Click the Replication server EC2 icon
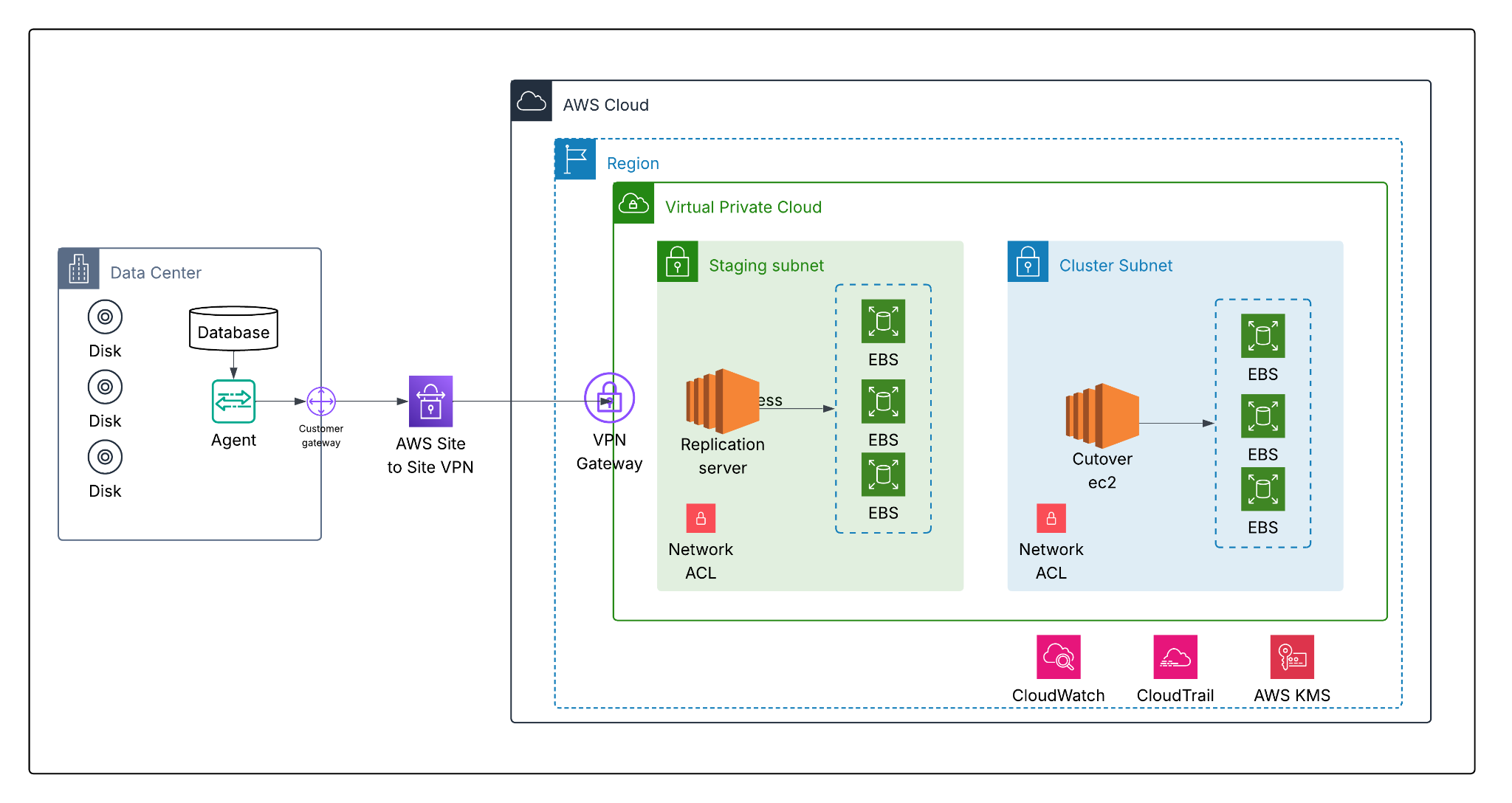The height and width of the screenshot is (803, 1512). (x=722, y=401)
